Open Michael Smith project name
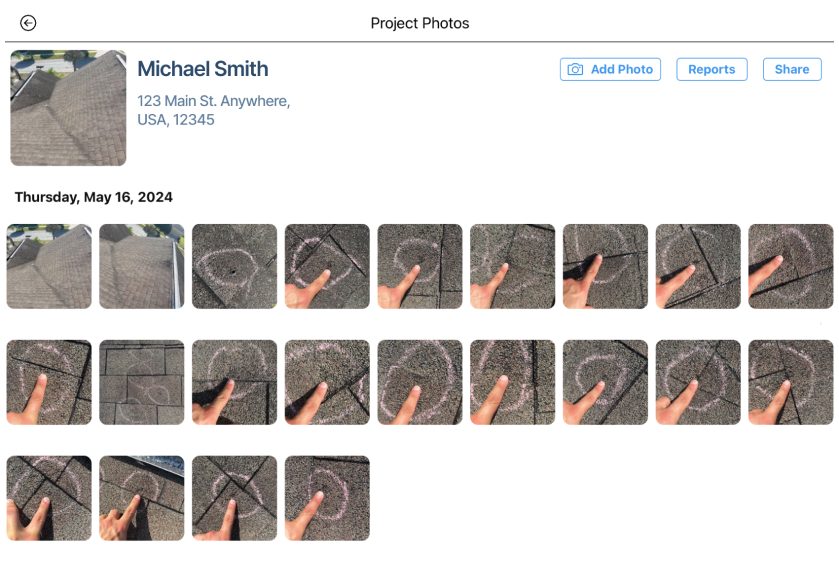 pos(203,69)
